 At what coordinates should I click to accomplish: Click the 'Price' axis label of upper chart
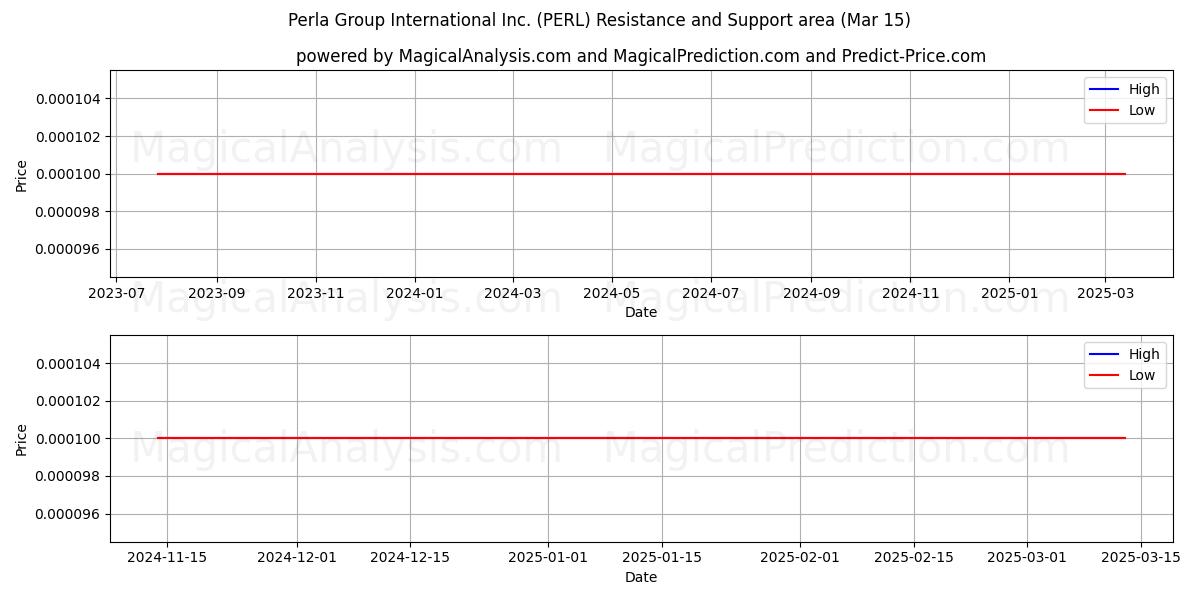coord(22,174)
